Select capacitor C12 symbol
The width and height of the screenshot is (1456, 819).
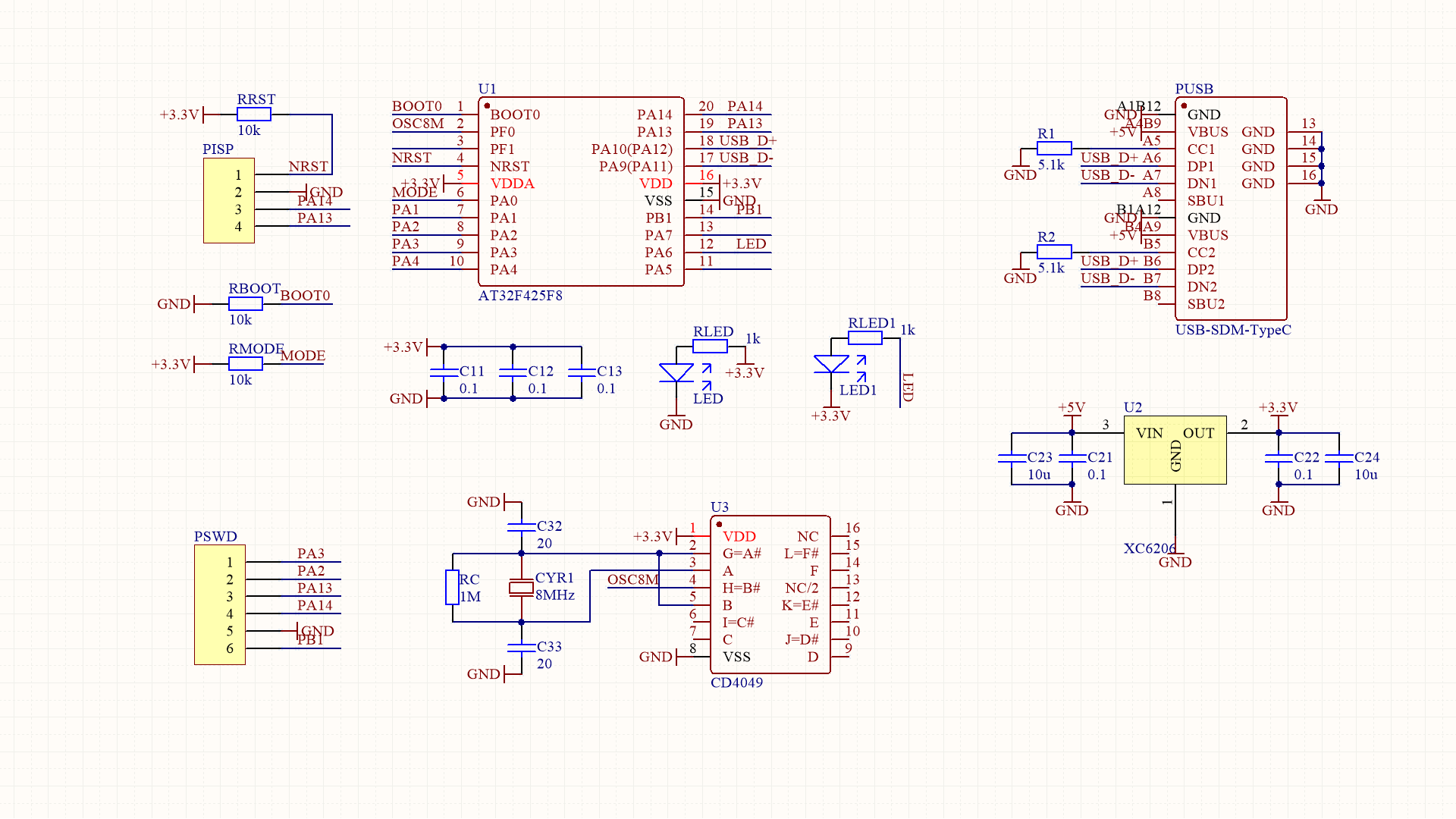[513, 372]
